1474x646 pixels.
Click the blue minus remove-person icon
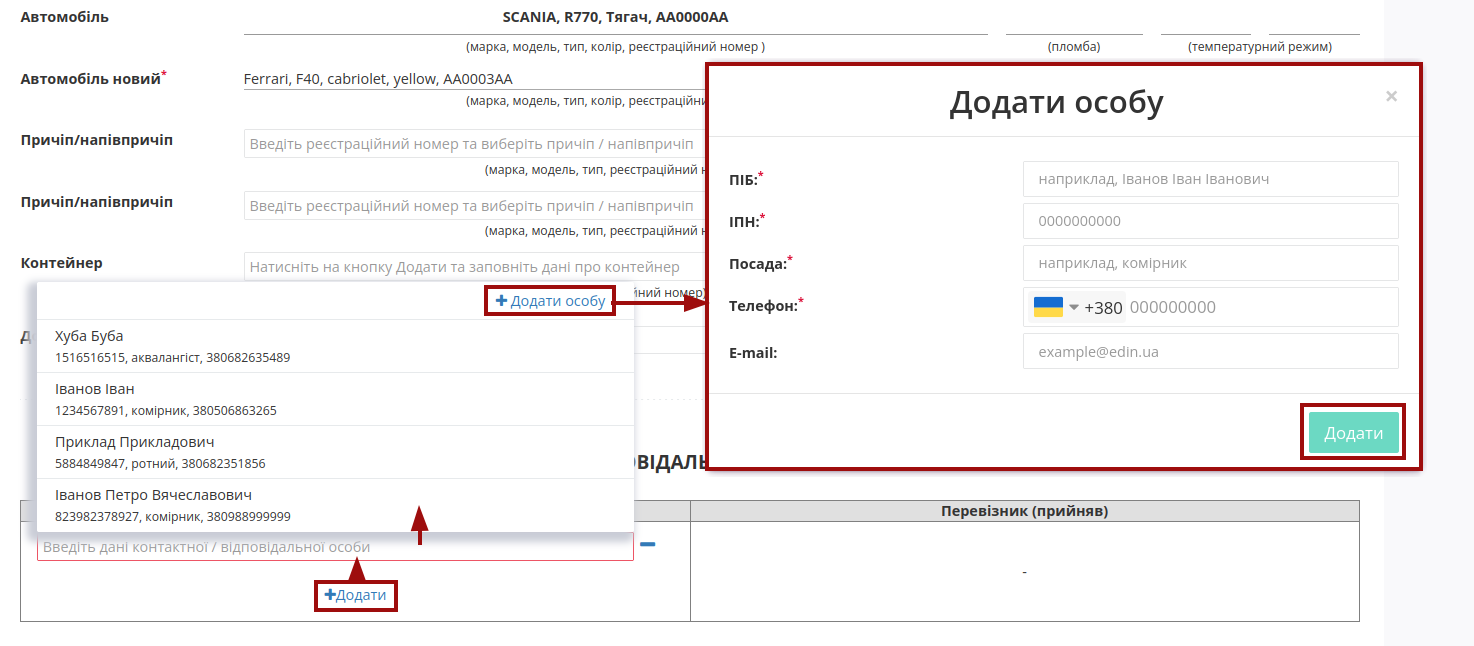tap(647, 544)
